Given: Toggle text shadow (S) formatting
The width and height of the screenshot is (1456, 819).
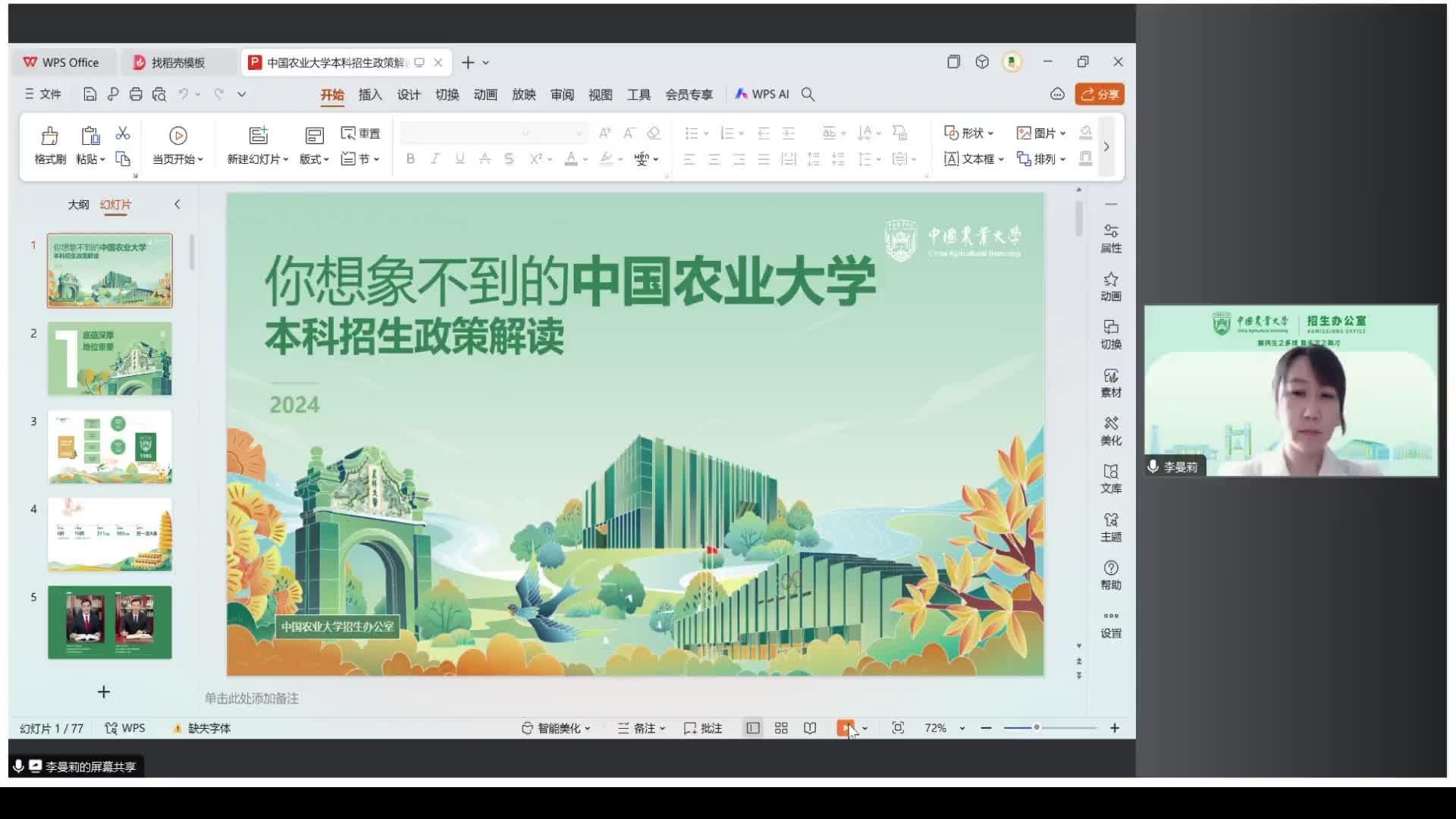Looking at the screenshot, I should (509, 158).
